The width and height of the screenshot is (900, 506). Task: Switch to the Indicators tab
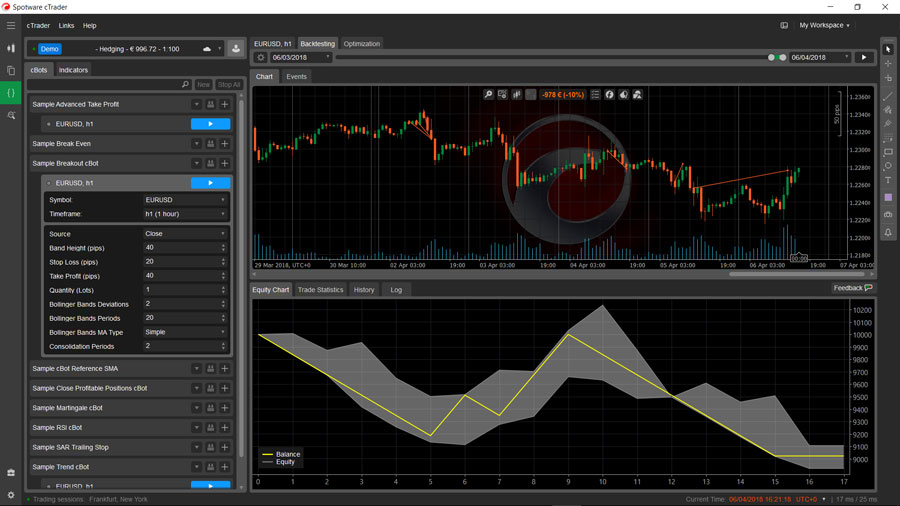73,70
